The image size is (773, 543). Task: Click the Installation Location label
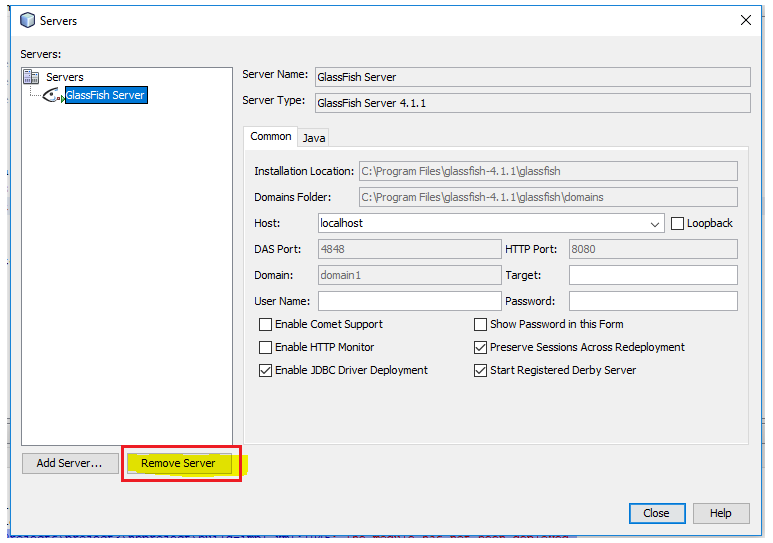click(x=304, y=171)
